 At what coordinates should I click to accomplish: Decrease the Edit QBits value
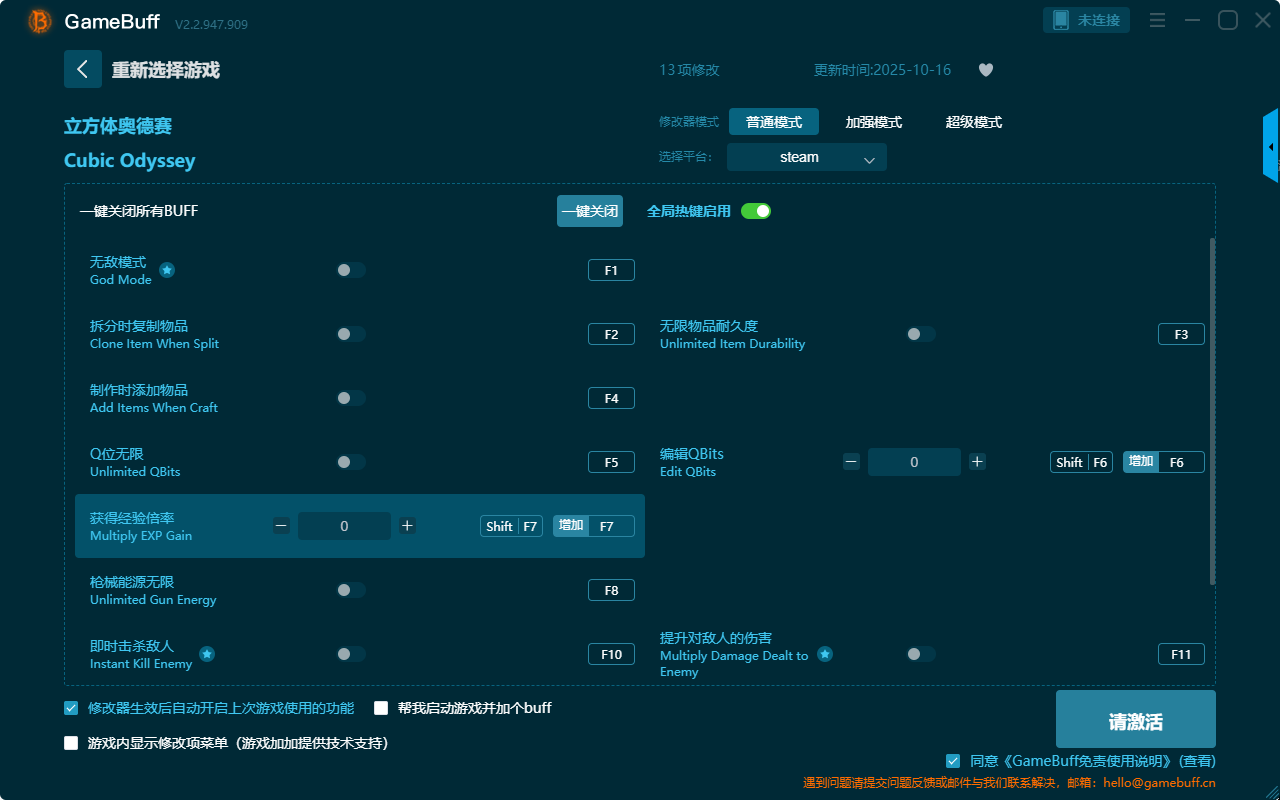point(851,462)
